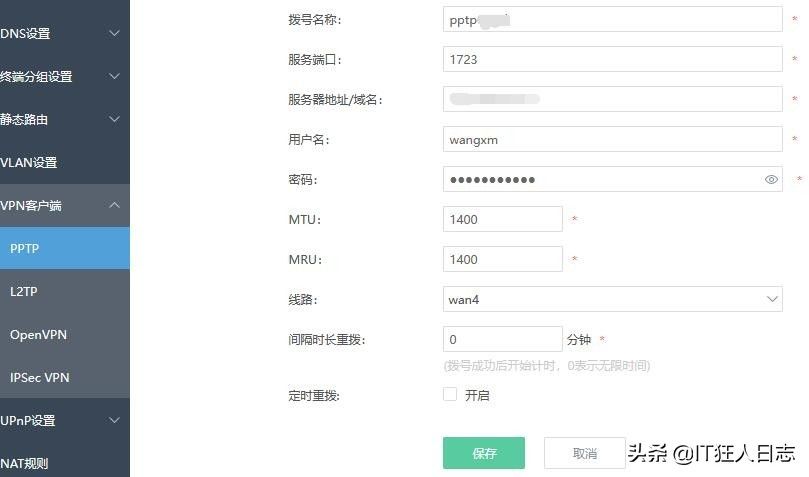Click the 保存 save button
809x477 pixels.
pyautogui.click(x=484, y=453)
